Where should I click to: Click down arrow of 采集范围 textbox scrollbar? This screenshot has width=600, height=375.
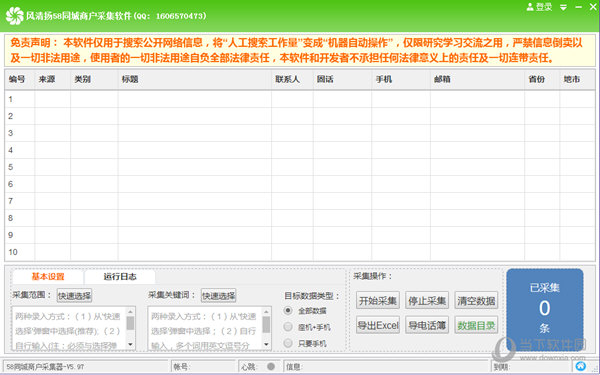click(130, 345)
